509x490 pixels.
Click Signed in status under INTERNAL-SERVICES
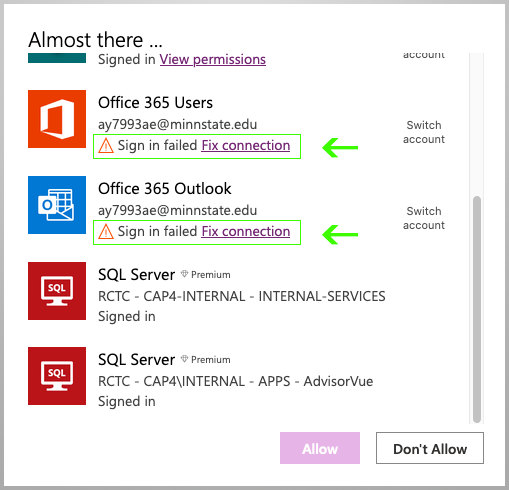point(127,316)
